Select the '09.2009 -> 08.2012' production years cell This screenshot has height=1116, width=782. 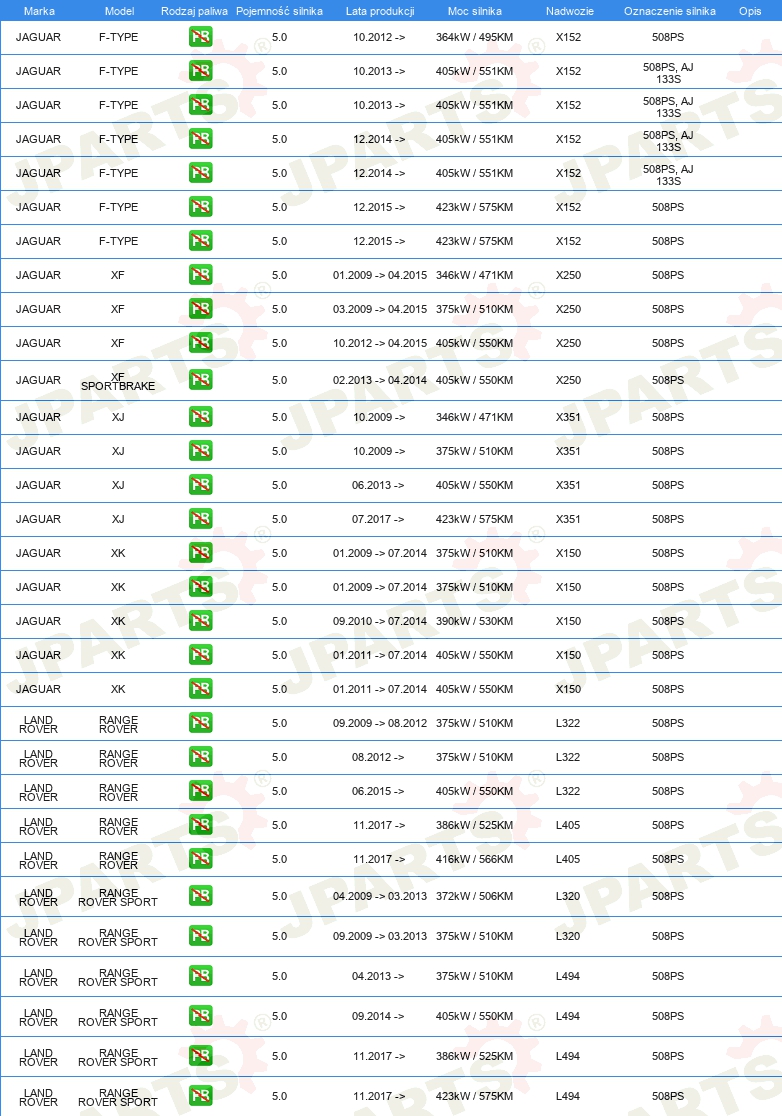pos(380,723)
